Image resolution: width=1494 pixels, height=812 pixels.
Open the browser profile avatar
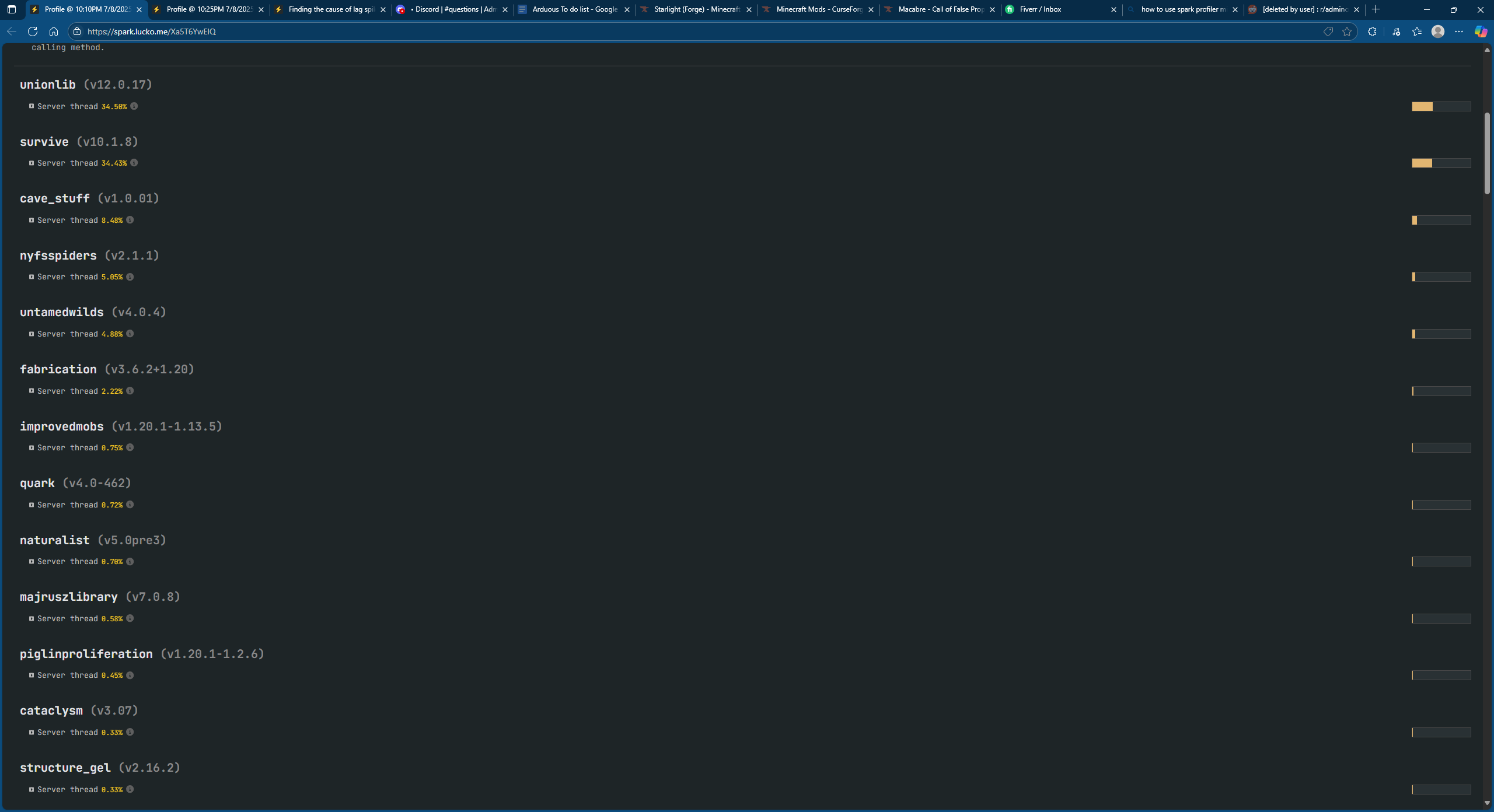[1438, 32]
